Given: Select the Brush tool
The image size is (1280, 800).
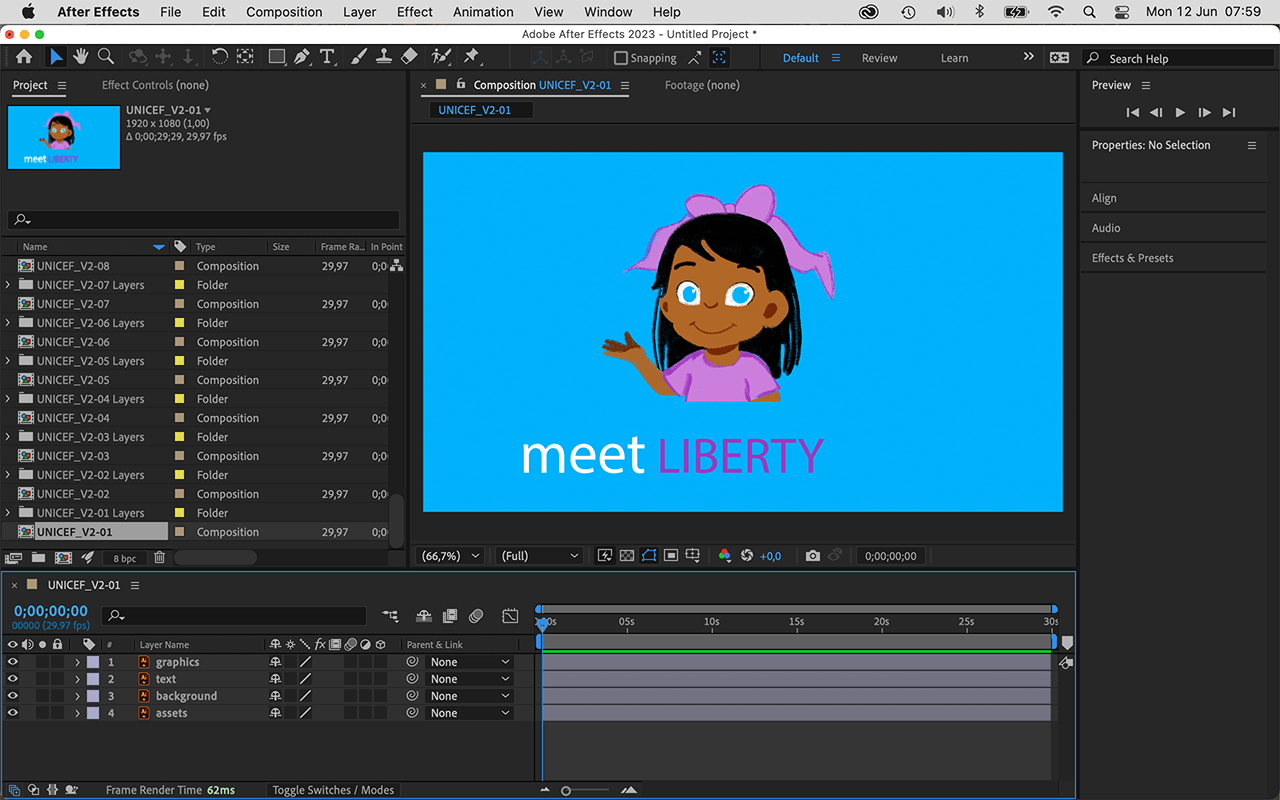Looking at the screenshot, I should tap(359, 57).
